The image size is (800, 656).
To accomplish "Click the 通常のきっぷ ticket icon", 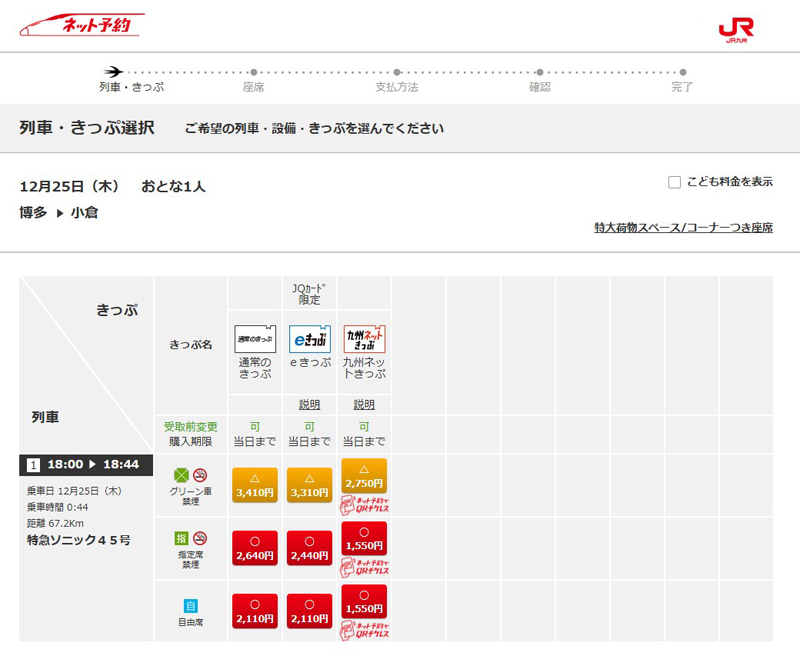I will [x=255, y=338].
